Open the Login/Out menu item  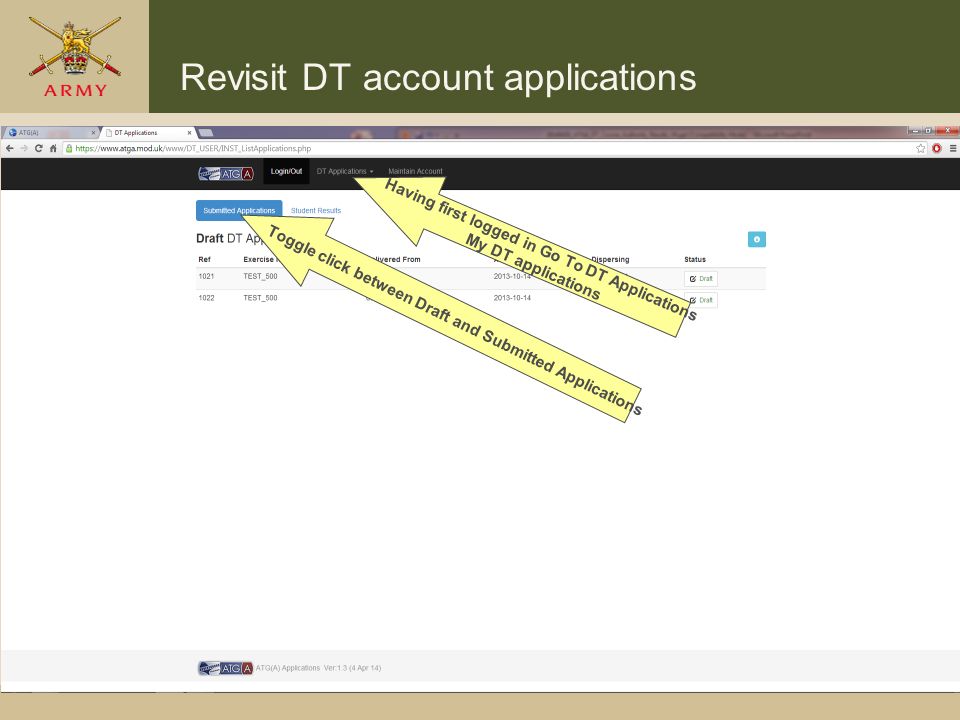(x=287, y=171)
